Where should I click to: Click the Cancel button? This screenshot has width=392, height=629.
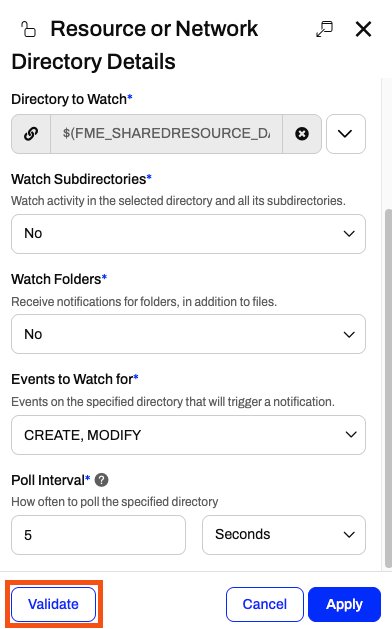[x=265, y=604]
